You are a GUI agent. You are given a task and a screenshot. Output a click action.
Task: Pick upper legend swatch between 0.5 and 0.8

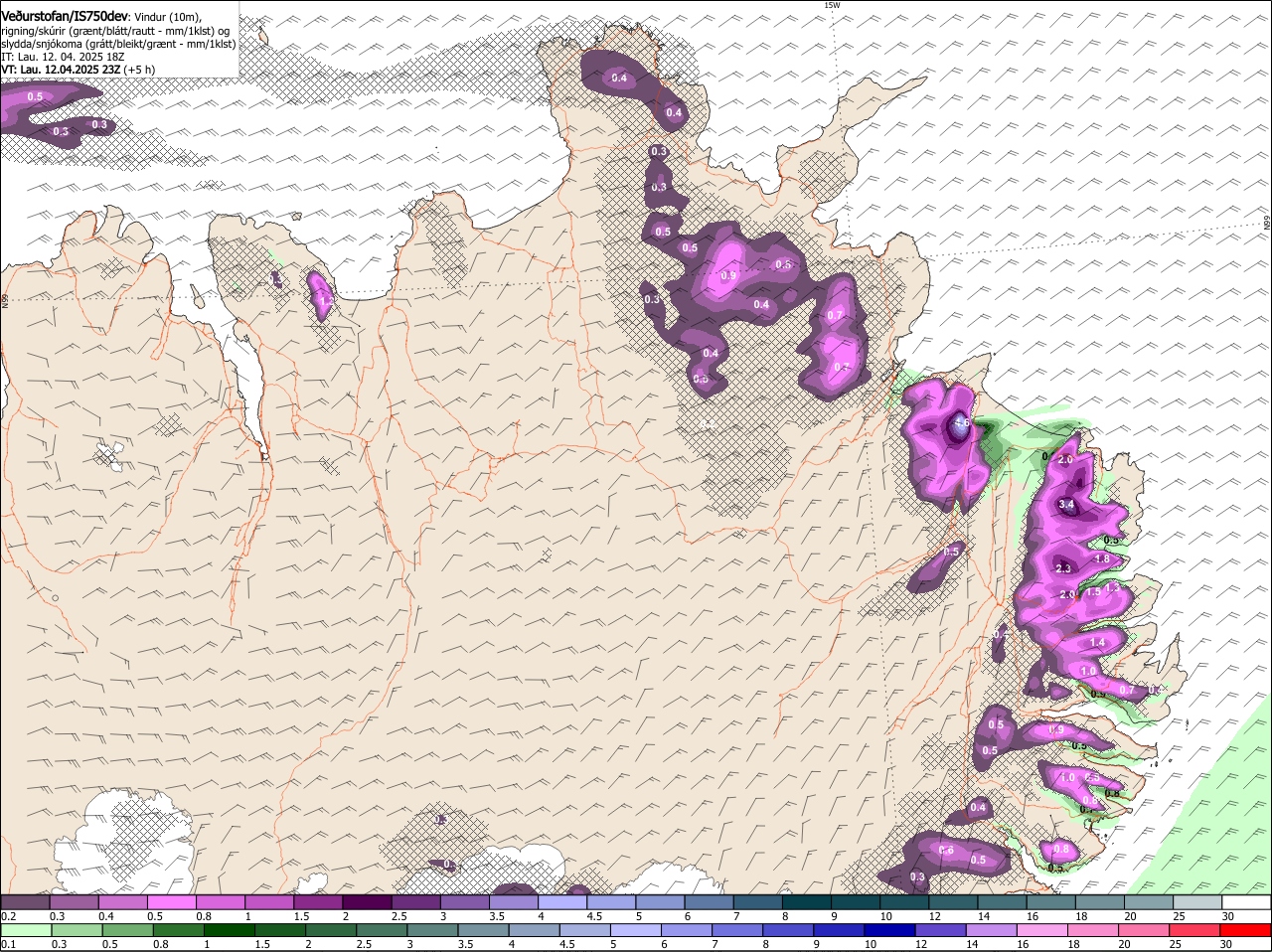pyautogui.click(x=171, y=902)
